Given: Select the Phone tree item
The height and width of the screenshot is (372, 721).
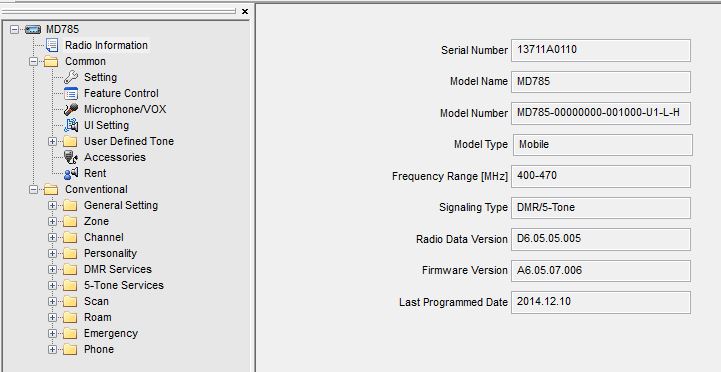Looking at the screenshot, I should tap(98, 349).
